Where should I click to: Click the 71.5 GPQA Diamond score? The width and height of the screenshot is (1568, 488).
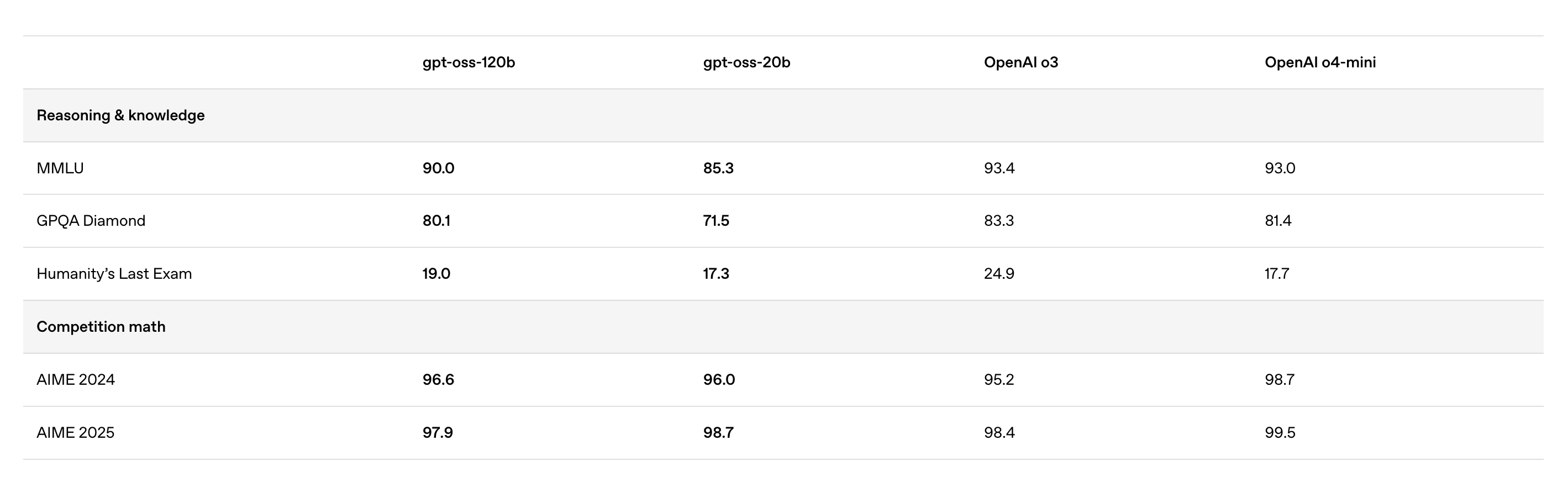(x=716, y=221)
